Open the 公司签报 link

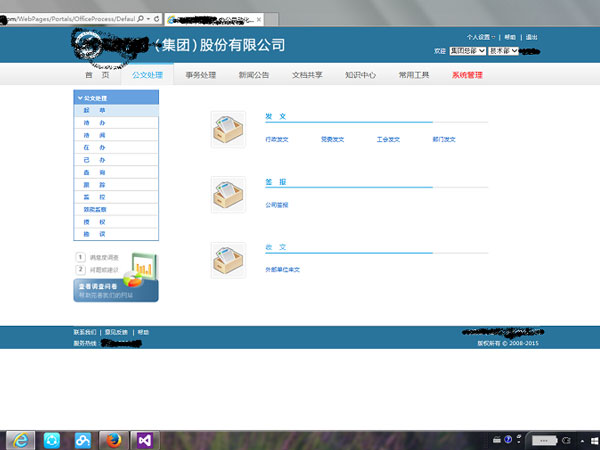tap(276, 204)
